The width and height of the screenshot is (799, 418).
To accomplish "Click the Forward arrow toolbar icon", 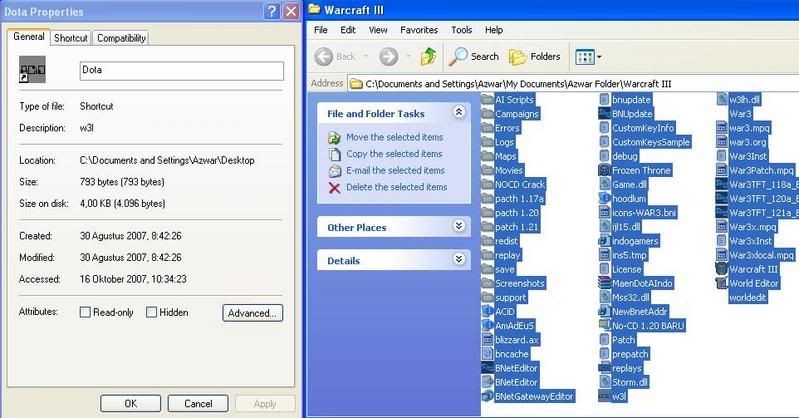I will click(388, 57).
